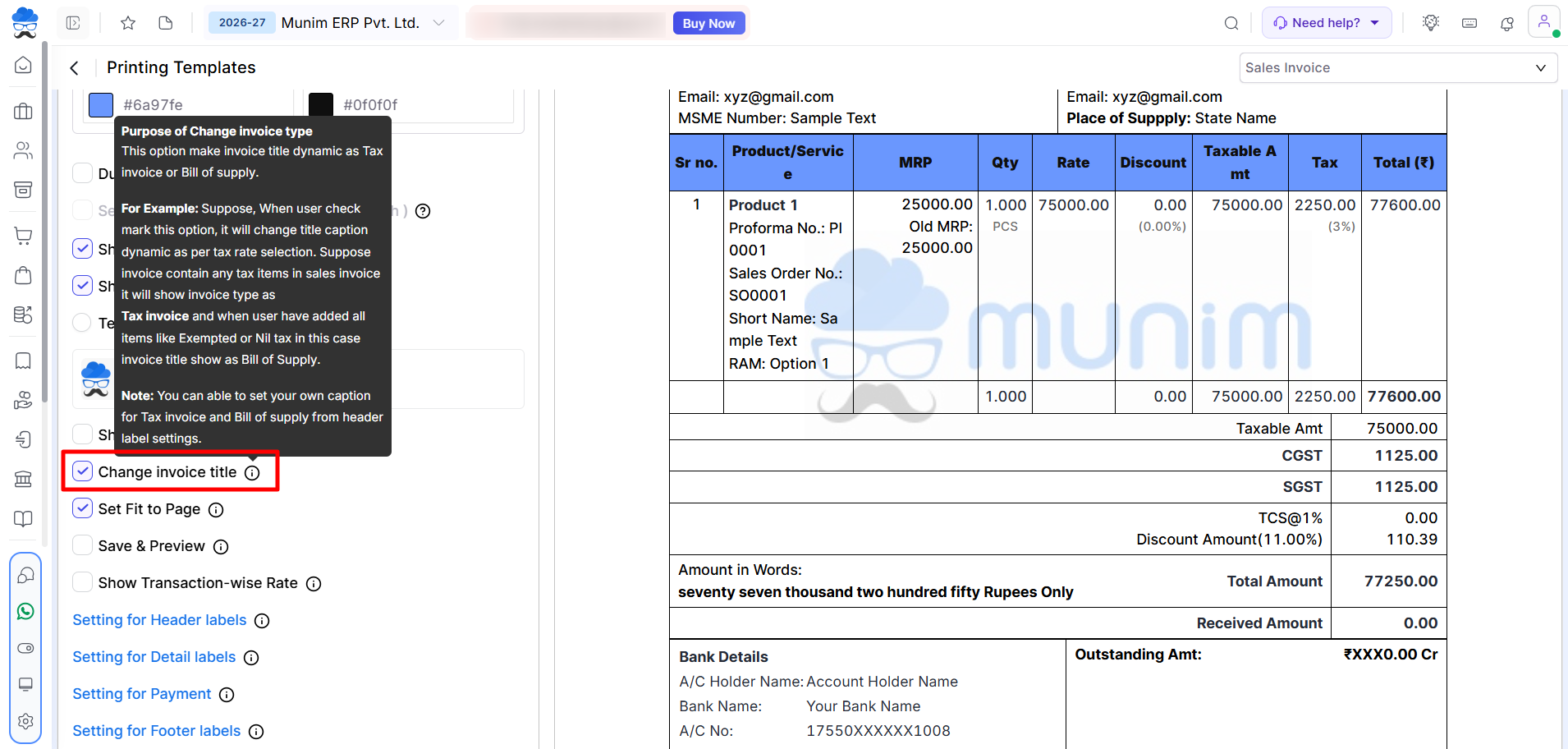Open Setting for Header labels link
The width and height of the screenshot is (1568, 749).
pyautogui.click(x=159, y=620)
